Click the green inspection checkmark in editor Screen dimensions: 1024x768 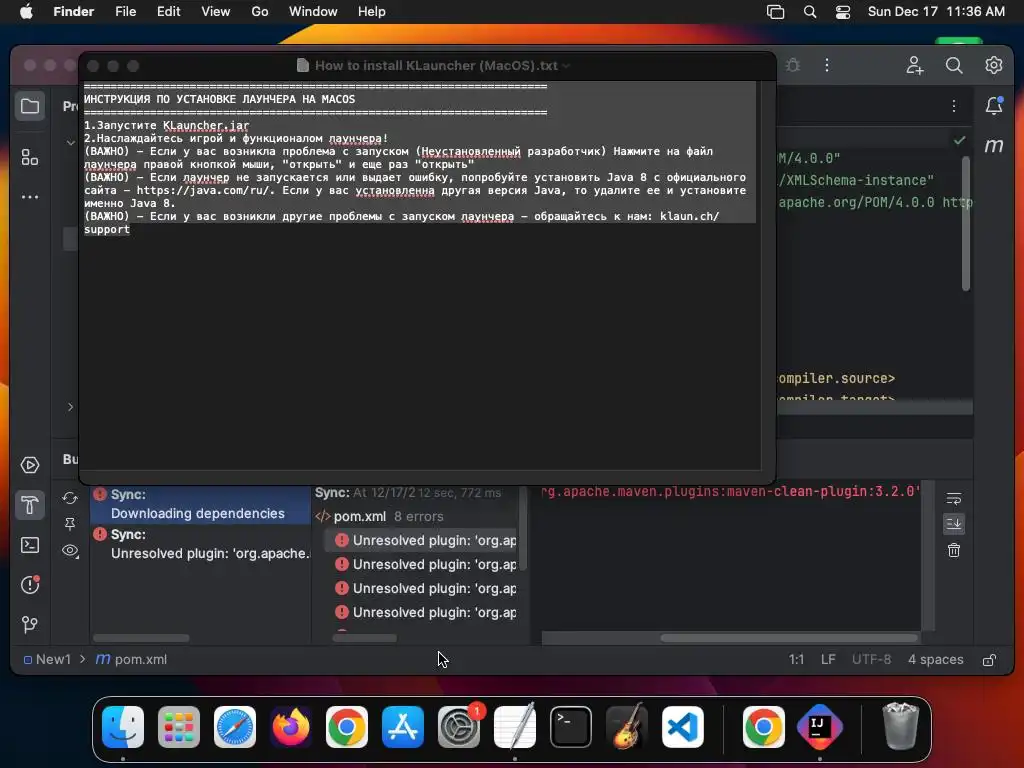click(x=959, y=140)
